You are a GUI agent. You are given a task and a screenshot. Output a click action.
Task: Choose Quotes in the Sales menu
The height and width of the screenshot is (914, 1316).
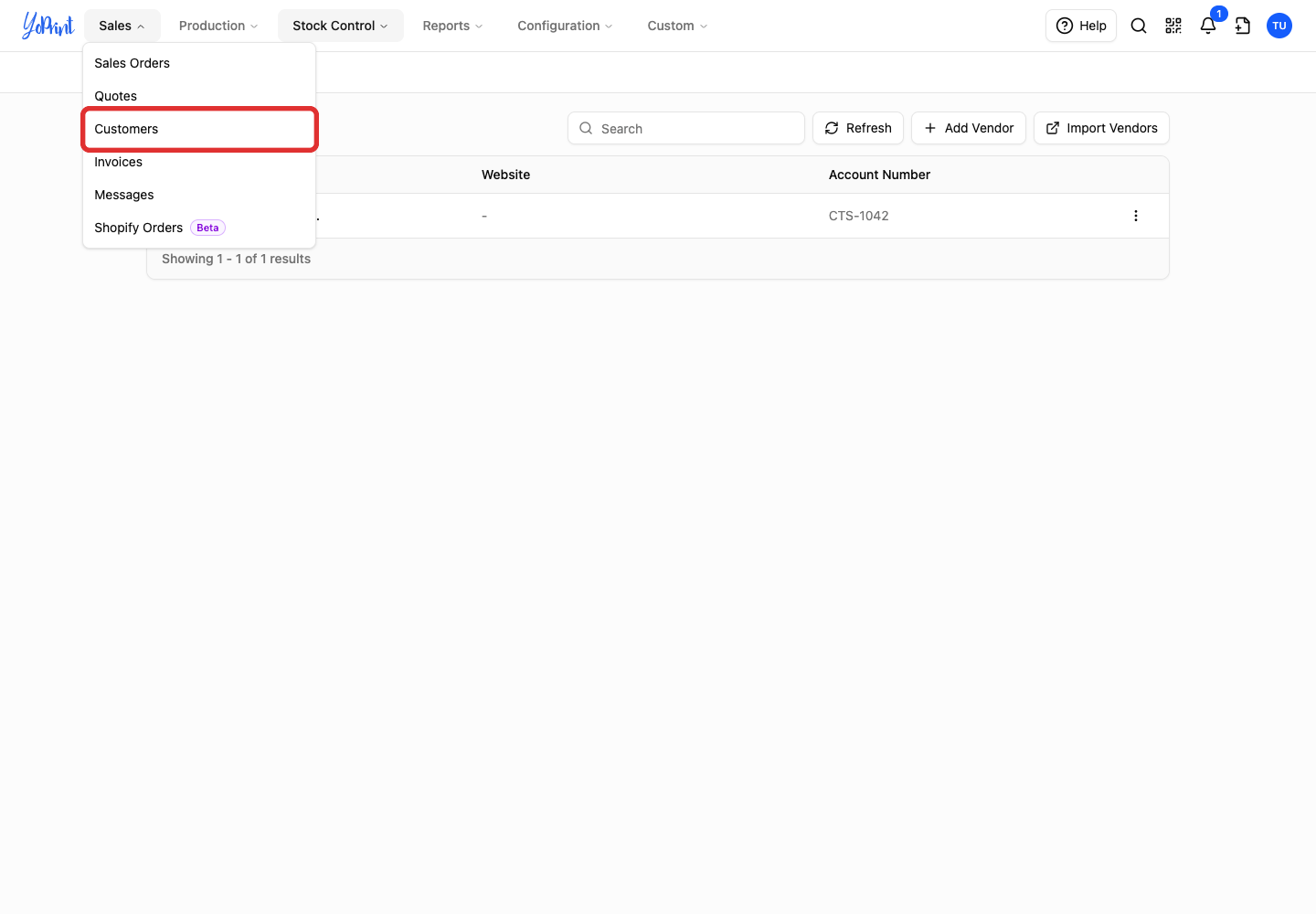199,96
